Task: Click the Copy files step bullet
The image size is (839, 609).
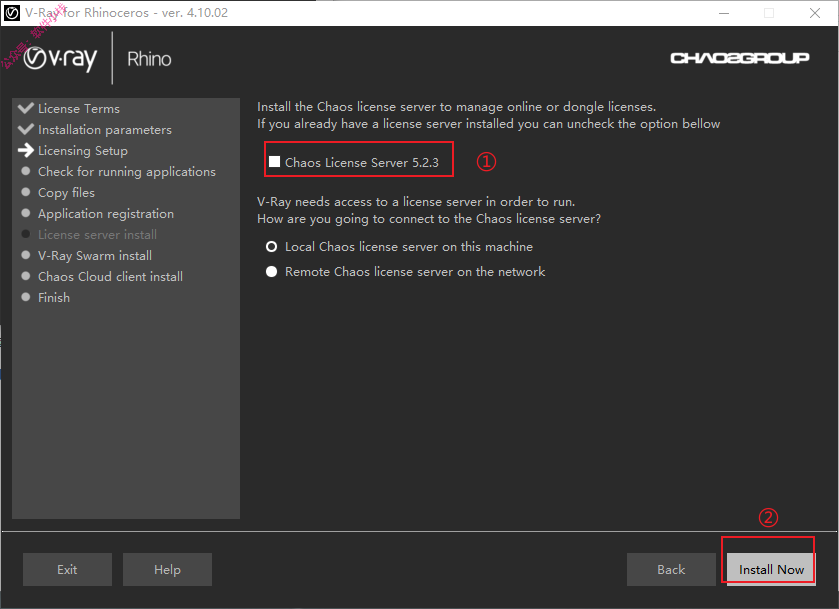Action: 26,192
